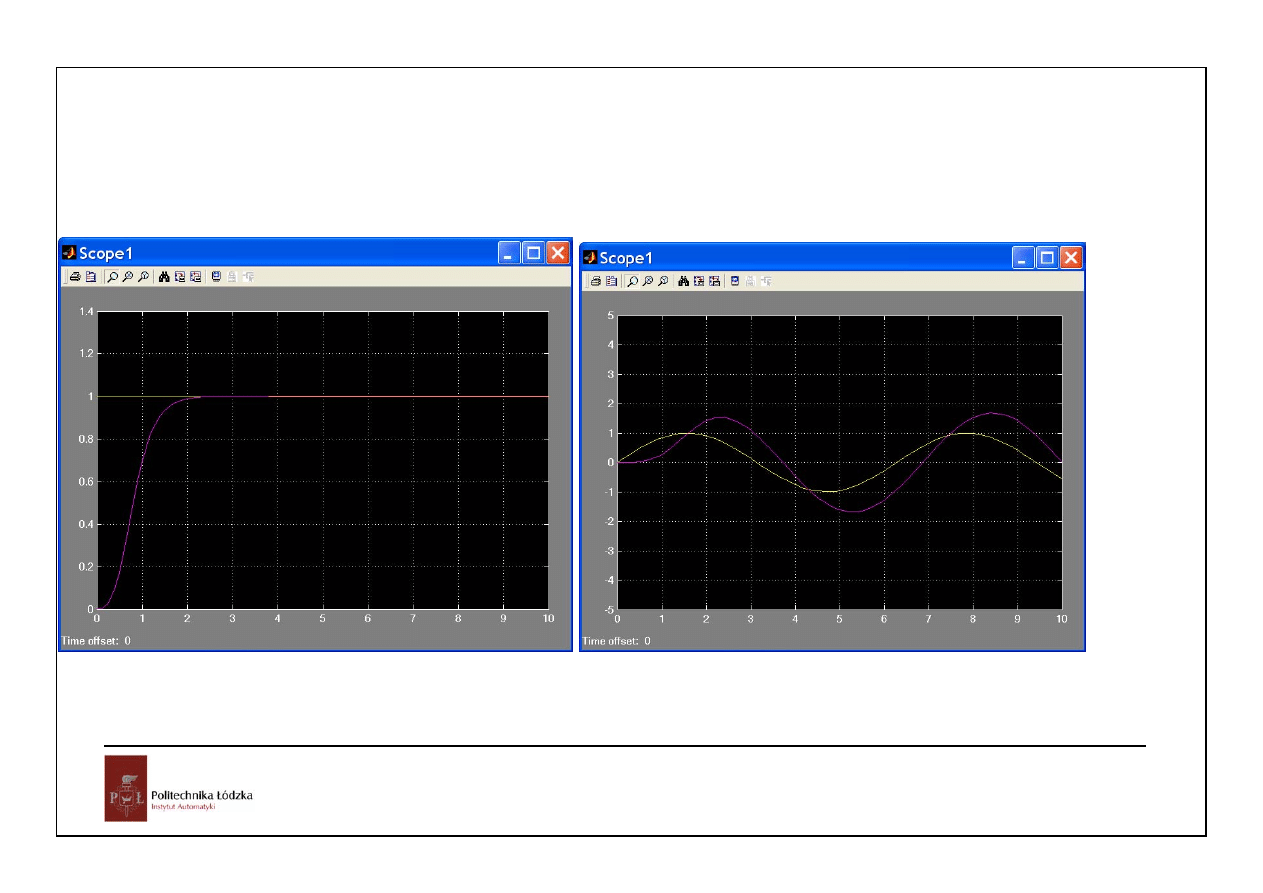Open Parameters in sine wave scope toolbar

[610, 282]
